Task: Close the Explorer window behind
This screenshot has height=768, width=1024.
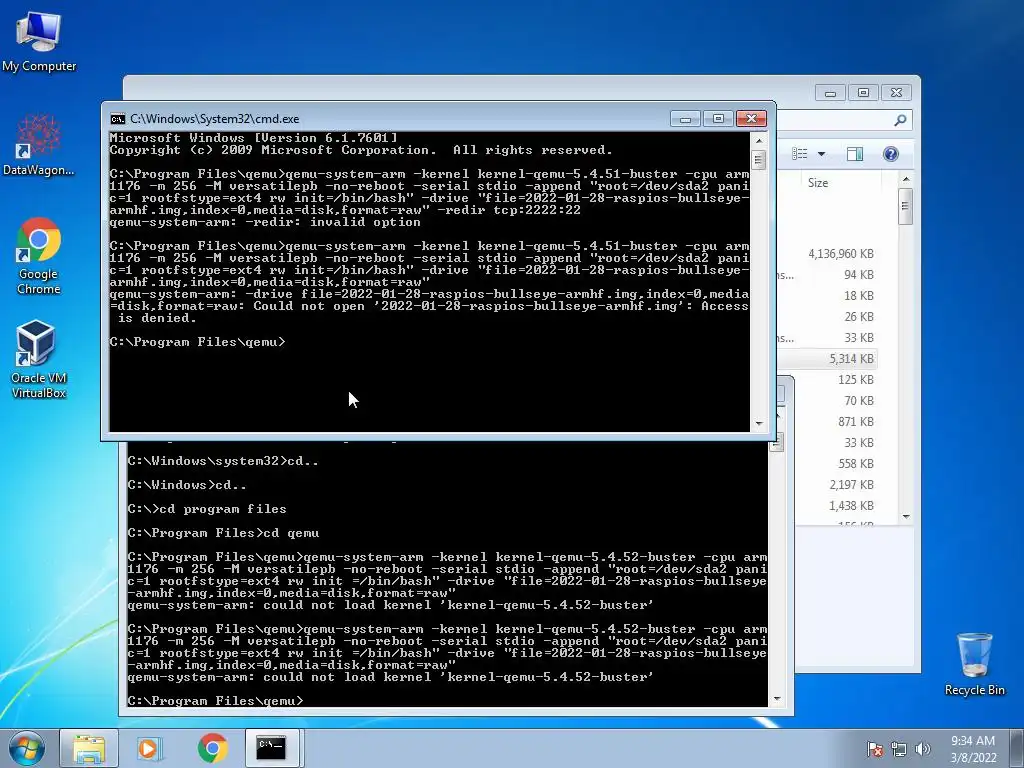Action: 897,93
